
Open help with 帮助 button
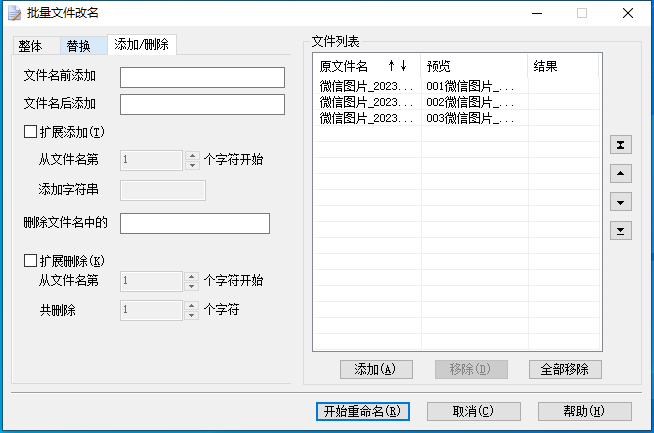pyautogui.click(x=584, y=411)
